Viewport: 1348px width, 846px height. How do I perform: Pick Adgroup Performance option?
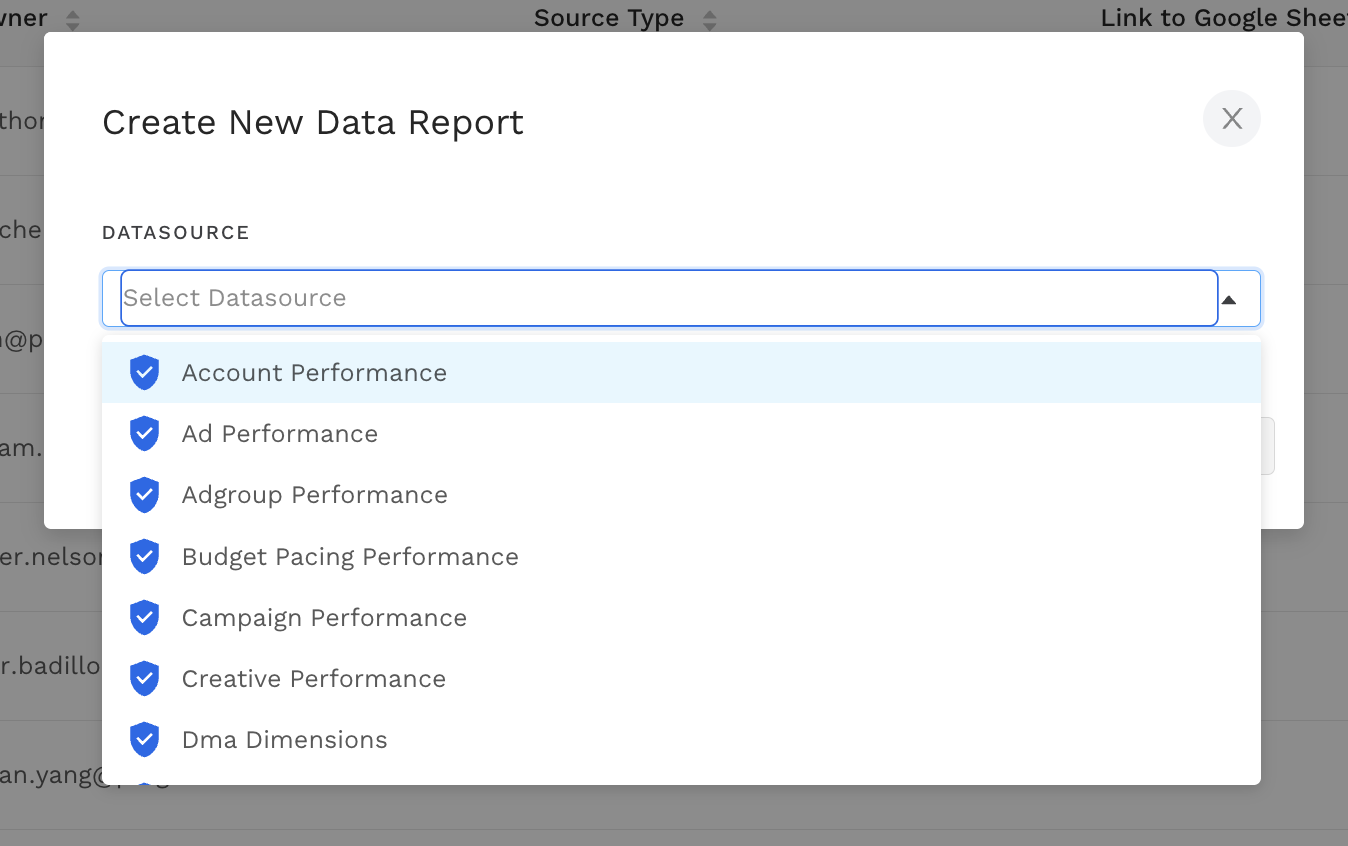pyautogui.click(x=314, y=495)
